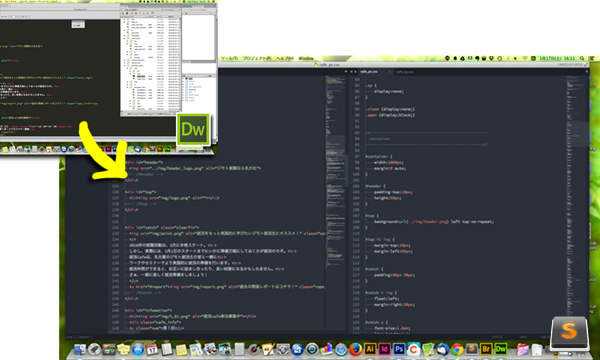
Task: Open the ヘルプ menu in menu bar
Action: click(x=285, y=59)
